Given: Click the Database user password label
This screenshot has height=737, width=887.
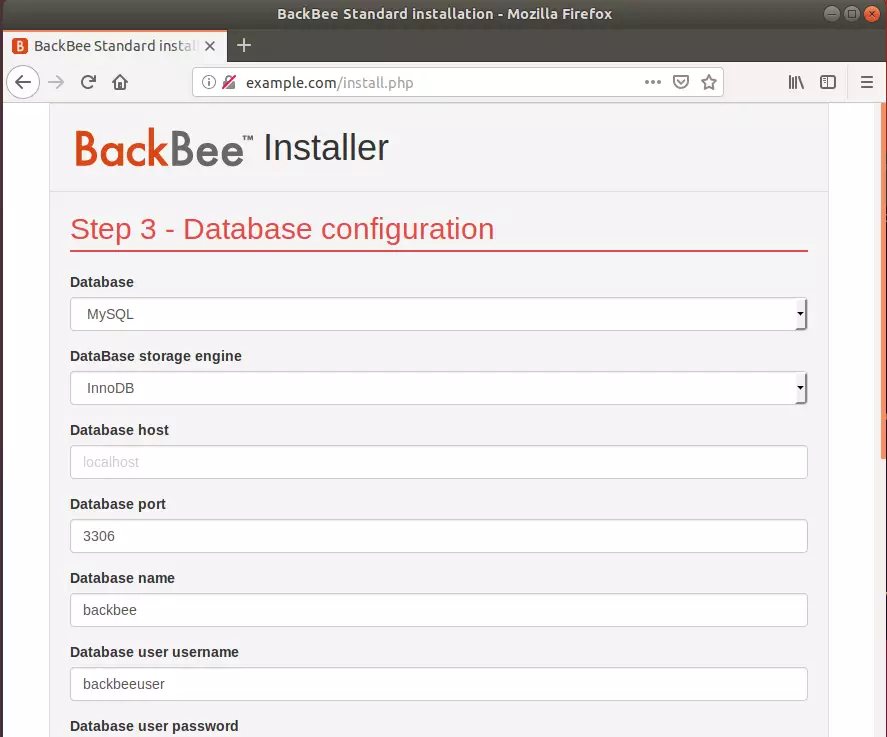Looking at the screenshot, I should pyautogui.click(x=154, y=726).
